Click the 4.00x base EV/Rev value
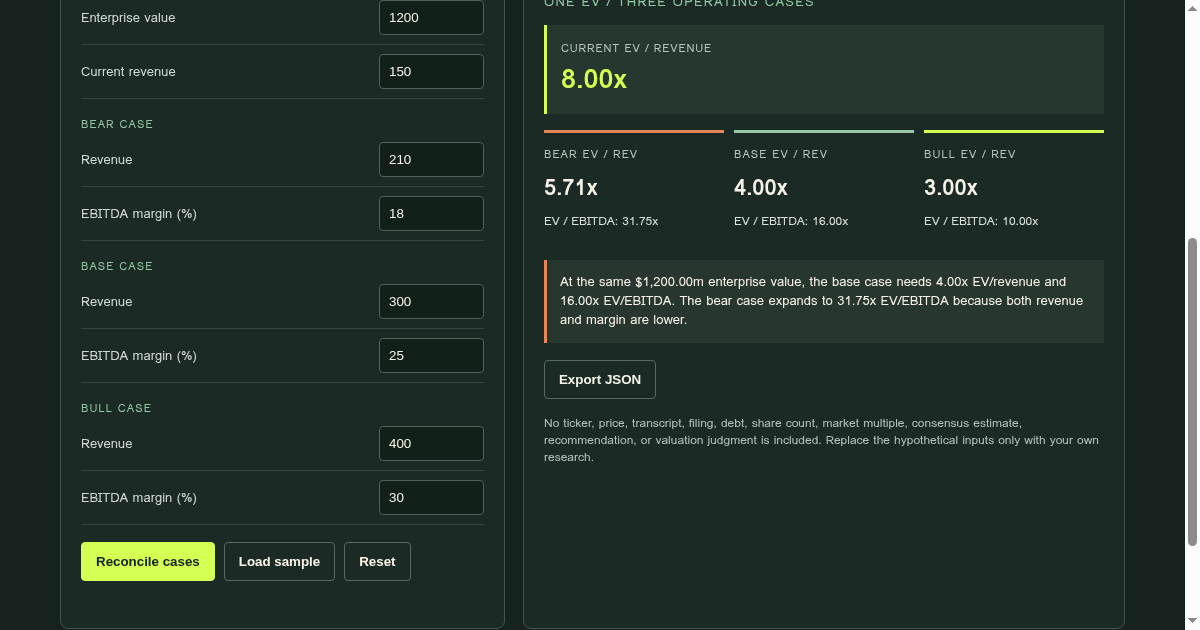 pyautogui.click(x=761, y=188)
